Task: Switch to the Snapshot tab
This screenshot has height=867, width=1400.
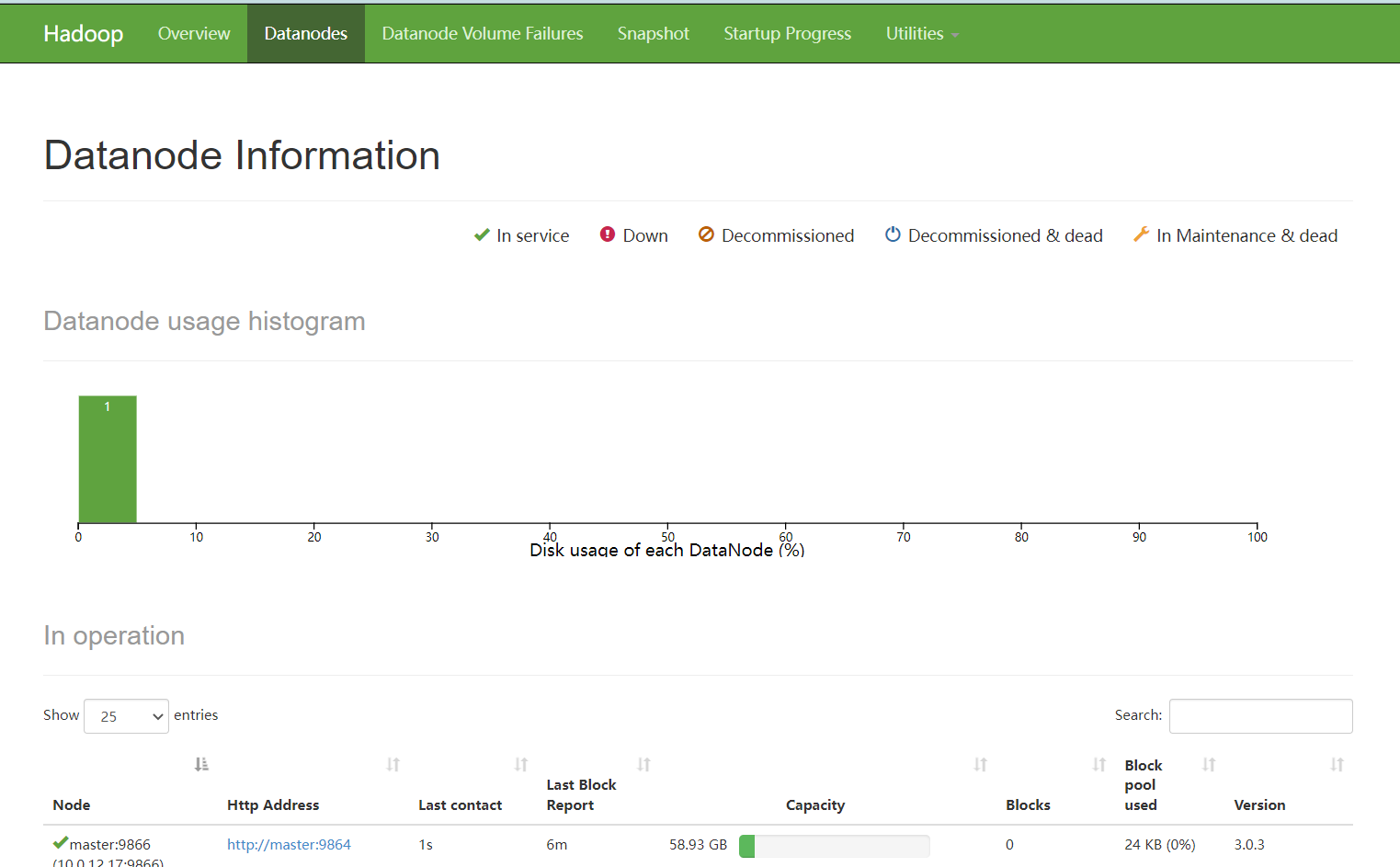Action: click(x=654, y=33)
